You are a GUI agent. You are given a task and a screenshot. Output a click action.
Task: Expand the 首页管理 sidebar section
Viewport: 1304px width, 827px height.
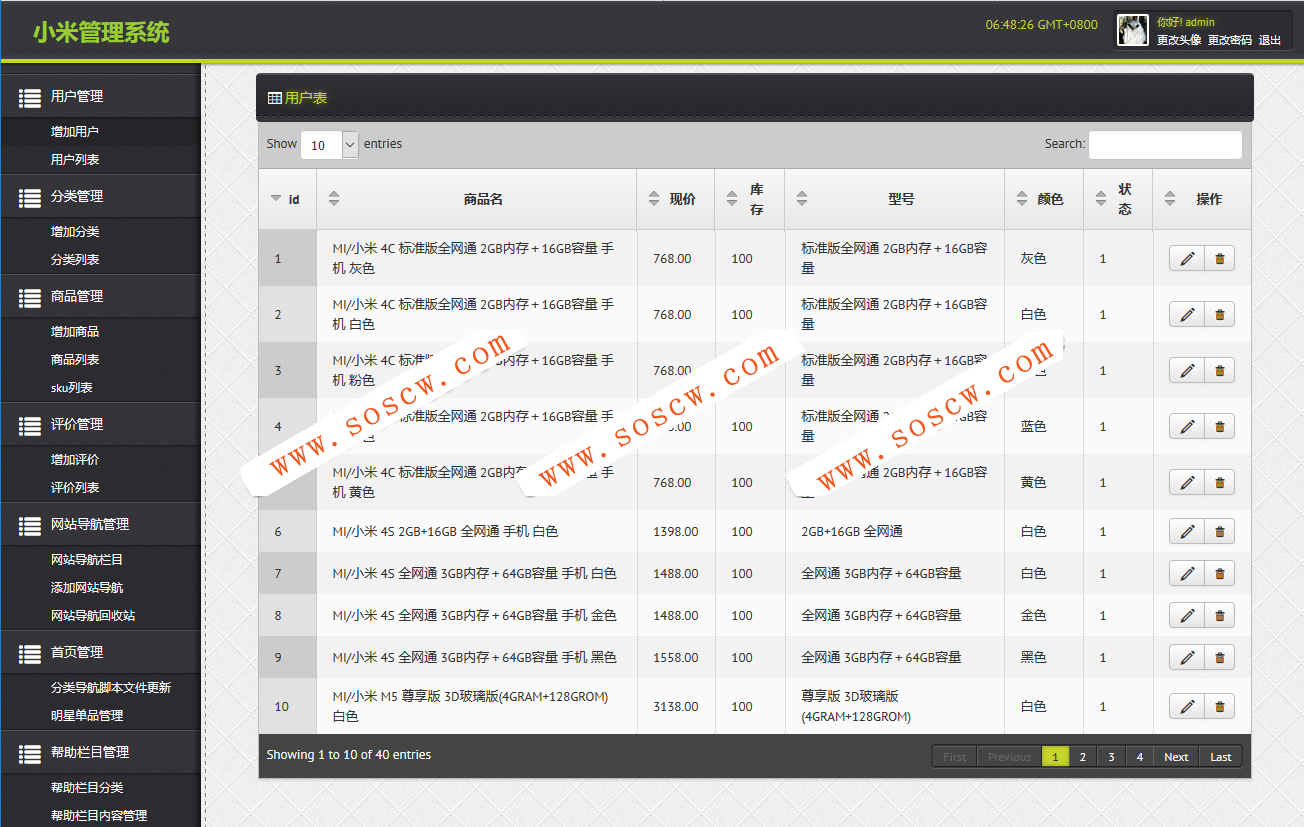pyautogui.click(x=100, y=653)
